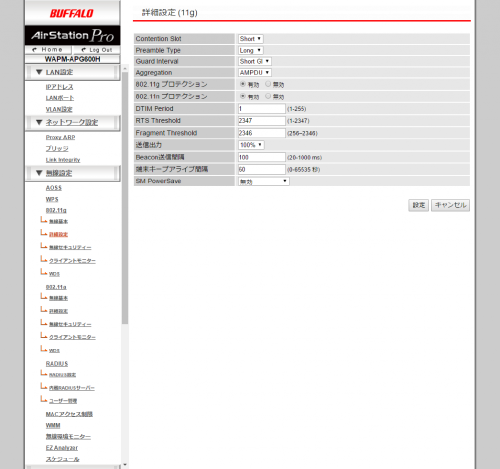
Task: Open the AOSS link in sidebar
Action: [54, 188]
